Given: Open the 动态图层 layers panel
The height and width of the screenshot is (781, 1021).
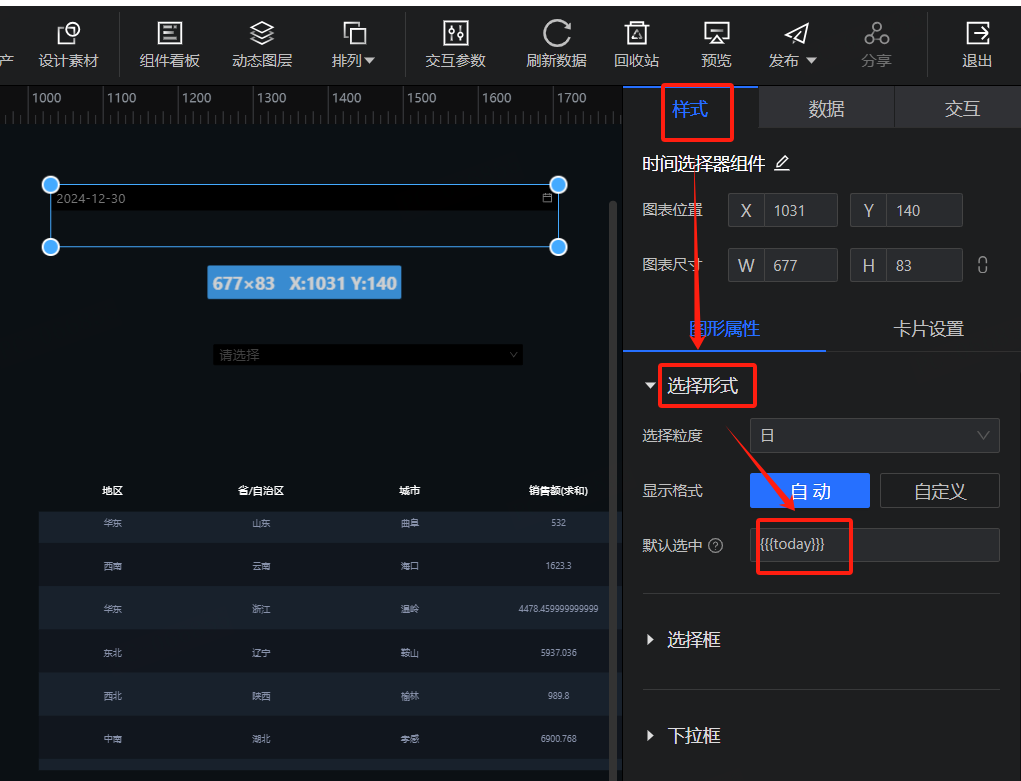Looking at the screenshot, I should (262, 45).
